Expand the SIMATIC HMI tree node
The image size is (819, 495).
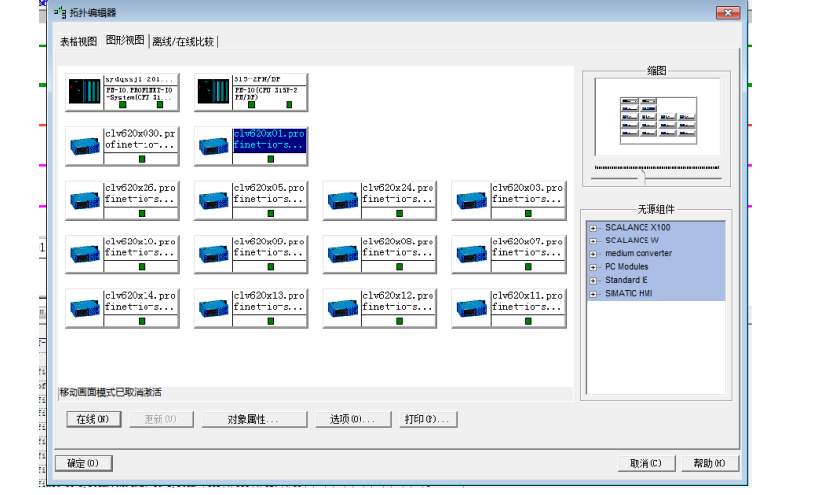[593, 293]
